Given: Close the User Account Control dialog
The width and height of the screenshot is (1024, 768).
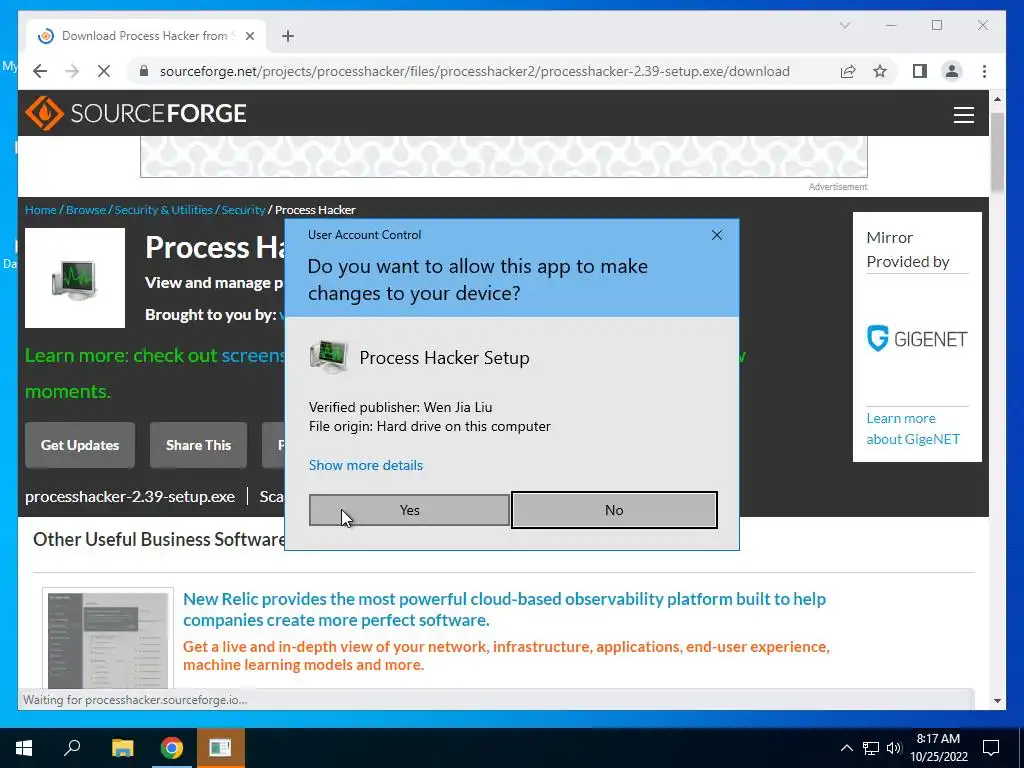Looking at the screenshot, I should [x=716, y=235].
